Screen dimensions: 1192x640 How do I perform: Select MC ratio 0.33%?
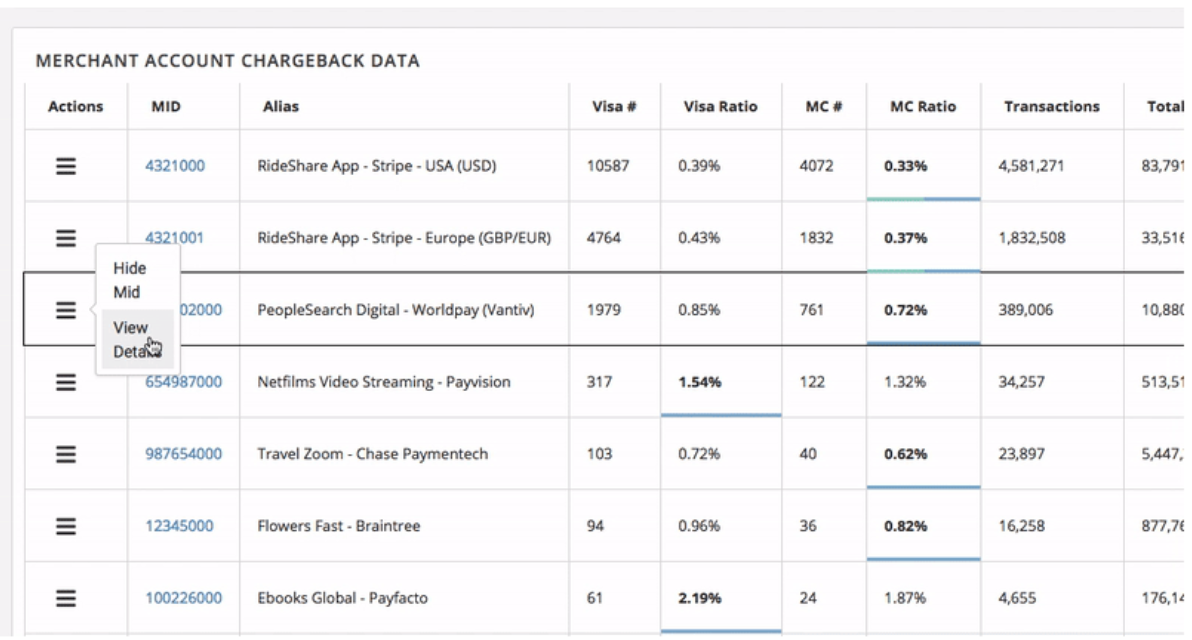click(x=906, y=166)
